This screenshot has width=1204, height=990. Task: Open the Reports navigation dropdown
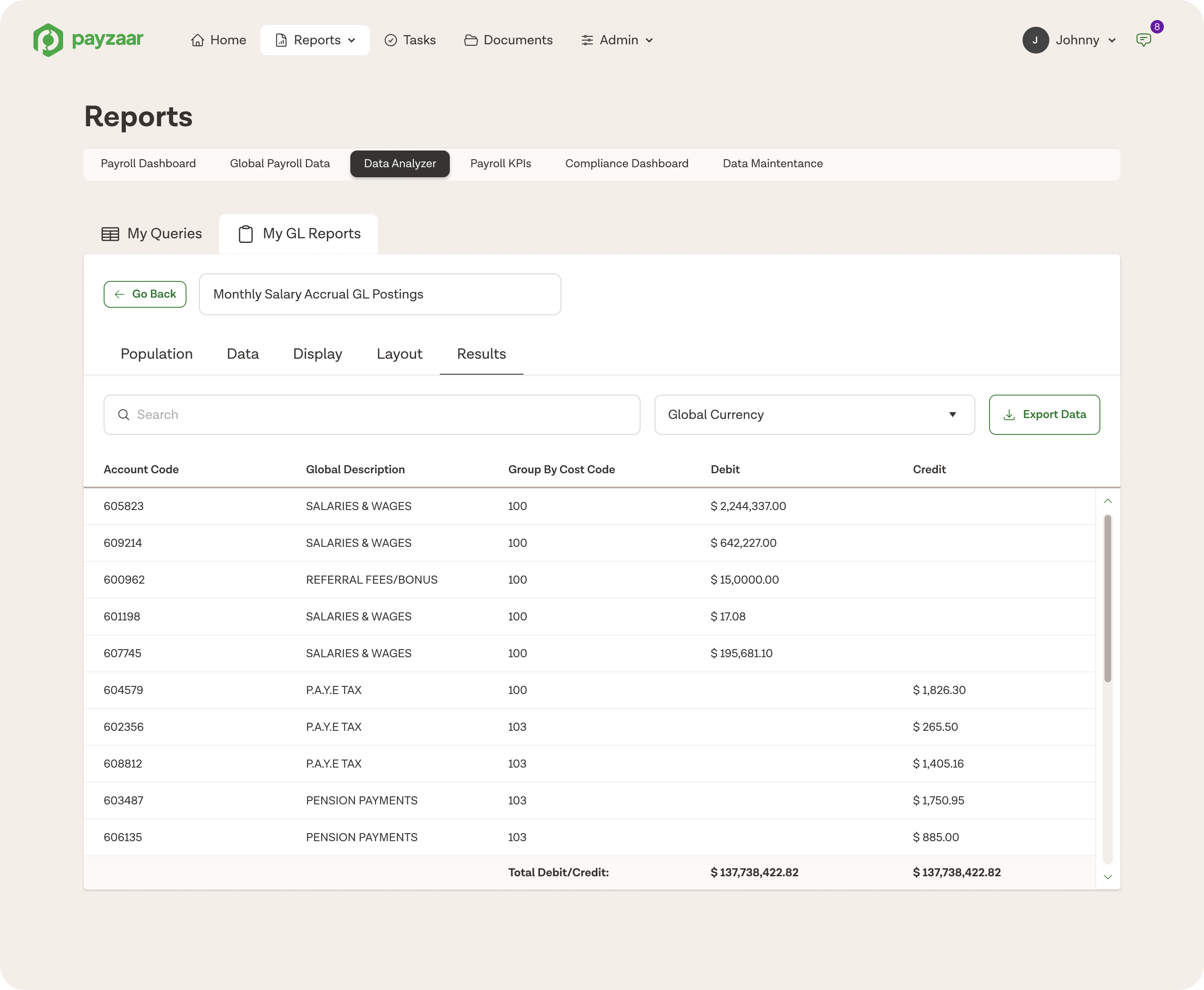click(315, 40)
